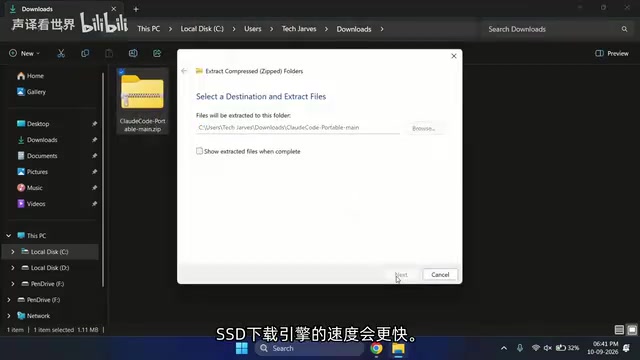Unpin Videos using its pin icon
The height and width of the screenshot is (360, 640).
pos(94,204)
